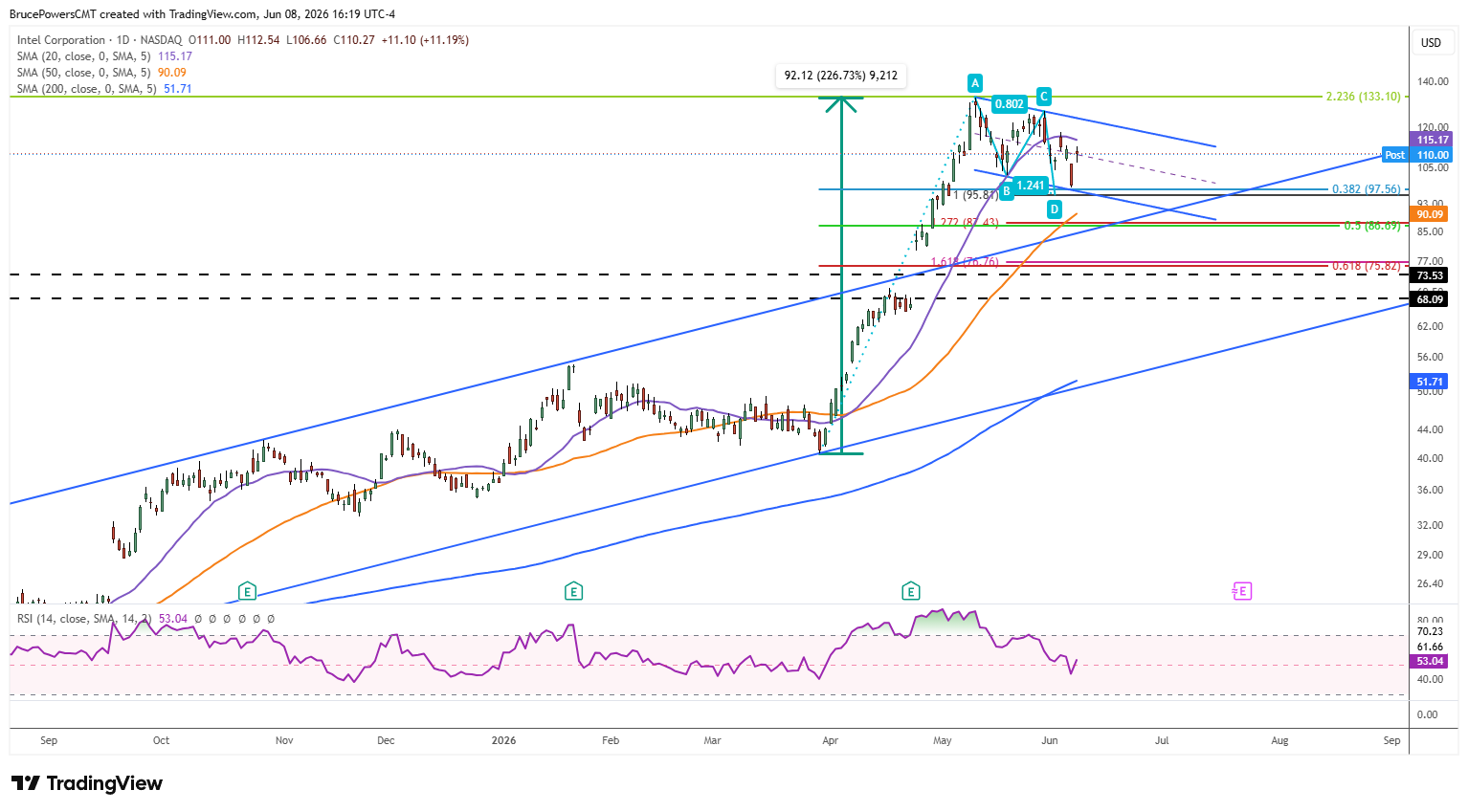The height and width of the screenshot is (812, 1468).
Task: Click the orange 90.09 price axis tag
Action: pos(1430,214)
